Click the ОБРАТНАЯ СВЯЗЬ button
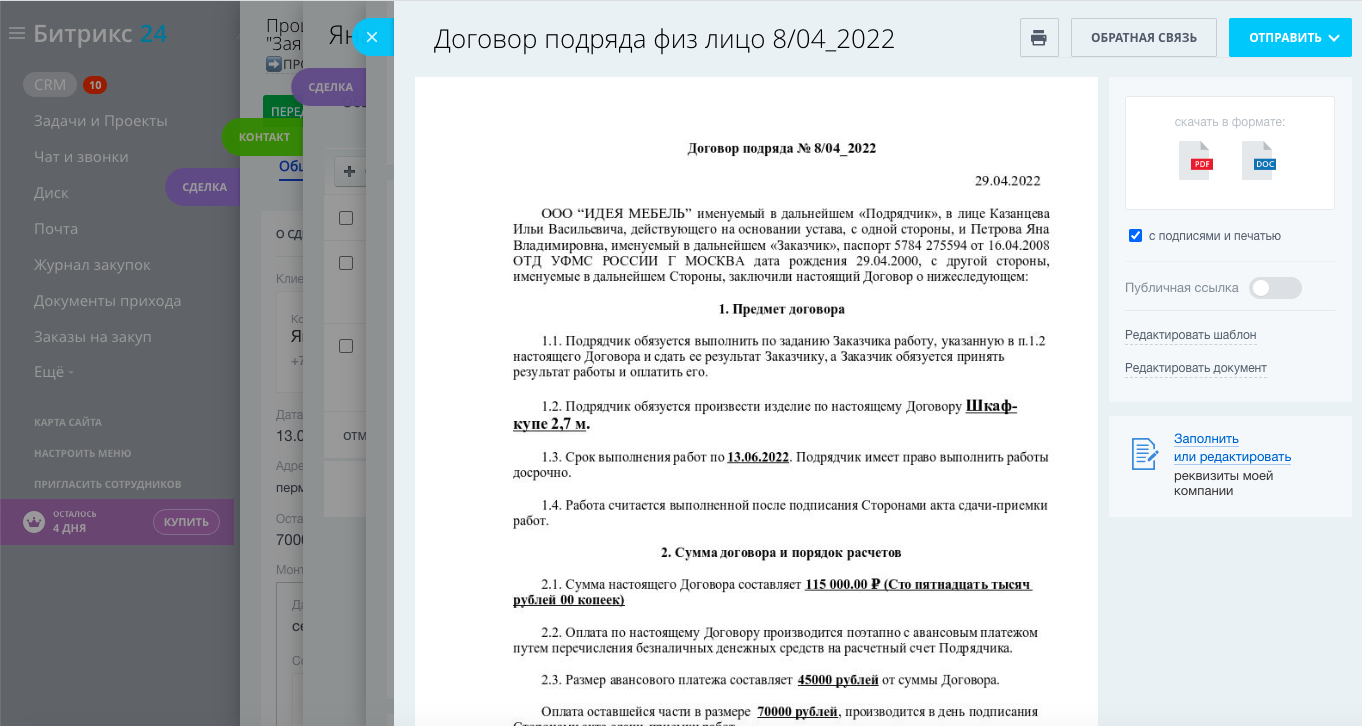Image resolution: width=1362 pixels, height=726 pixels. [1143, 38]
